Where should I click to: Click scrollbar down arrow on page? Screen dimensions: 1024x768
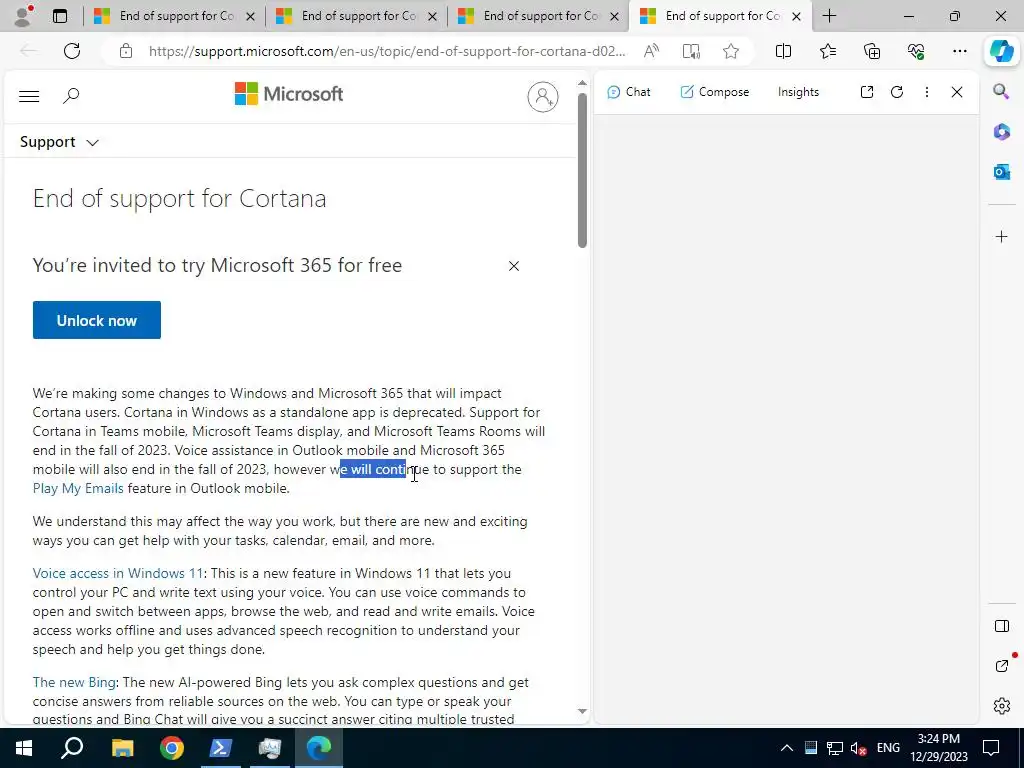pyautogui.click(x=582, y=711)
